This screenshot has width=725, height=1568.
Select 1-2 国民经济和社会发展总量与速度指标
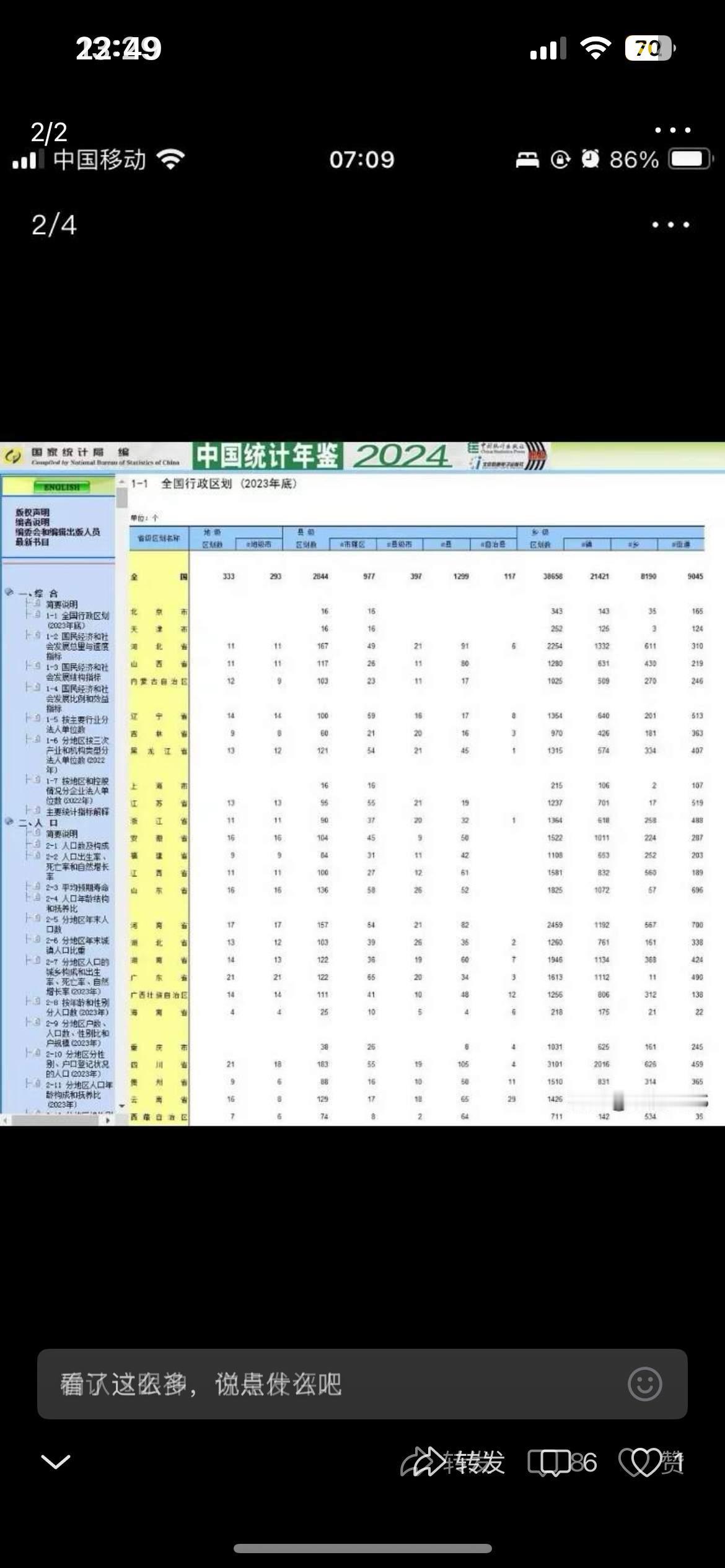(77, 646)
